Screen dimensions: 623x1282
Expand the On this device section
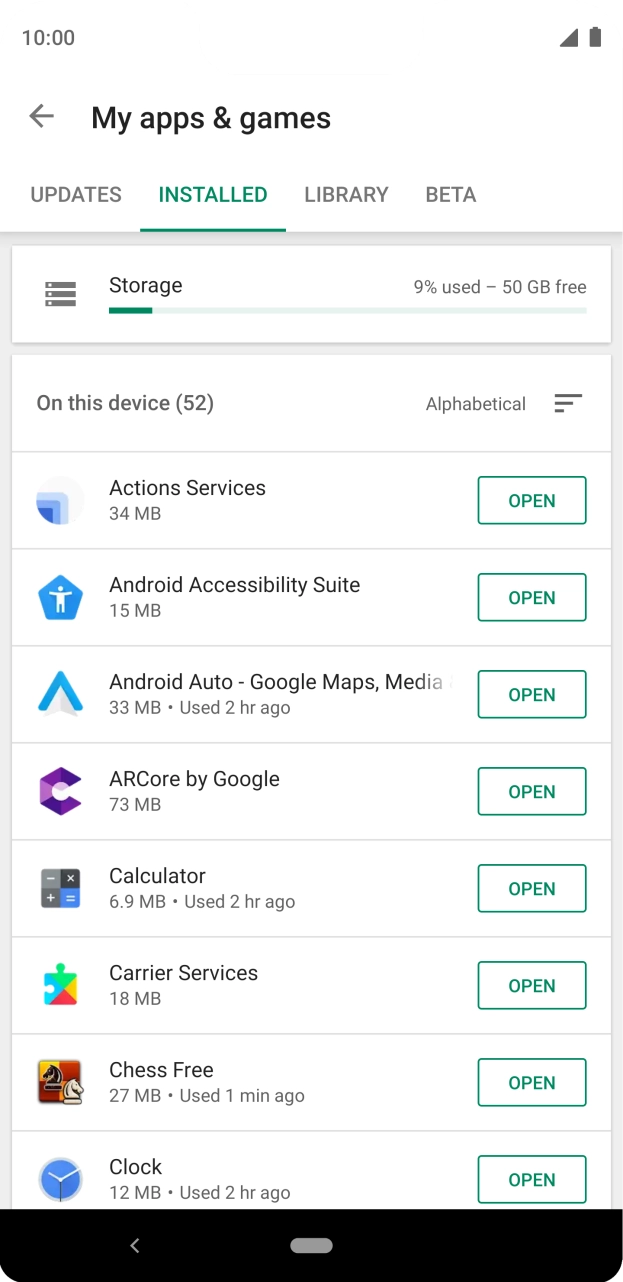pyautogui.click(x=125, y=403)
